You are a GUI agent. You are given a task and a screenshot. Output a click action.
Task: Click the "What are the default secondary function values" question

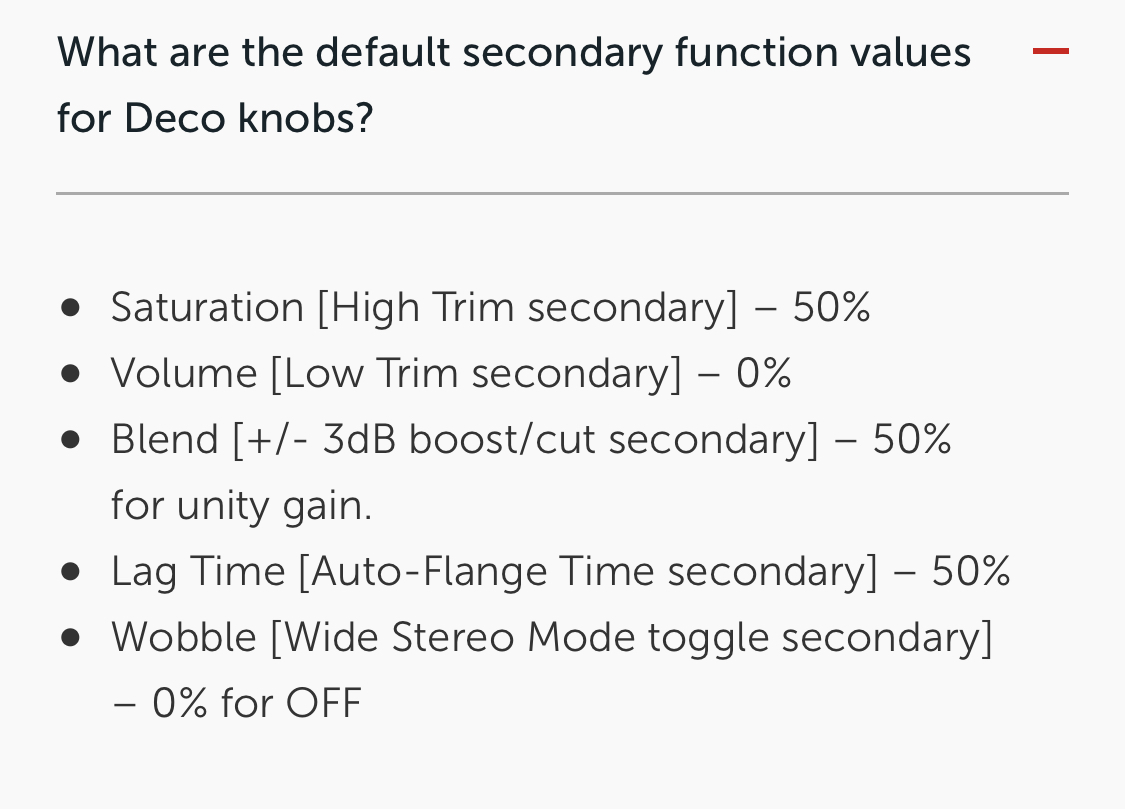click(x=514, y=52)
